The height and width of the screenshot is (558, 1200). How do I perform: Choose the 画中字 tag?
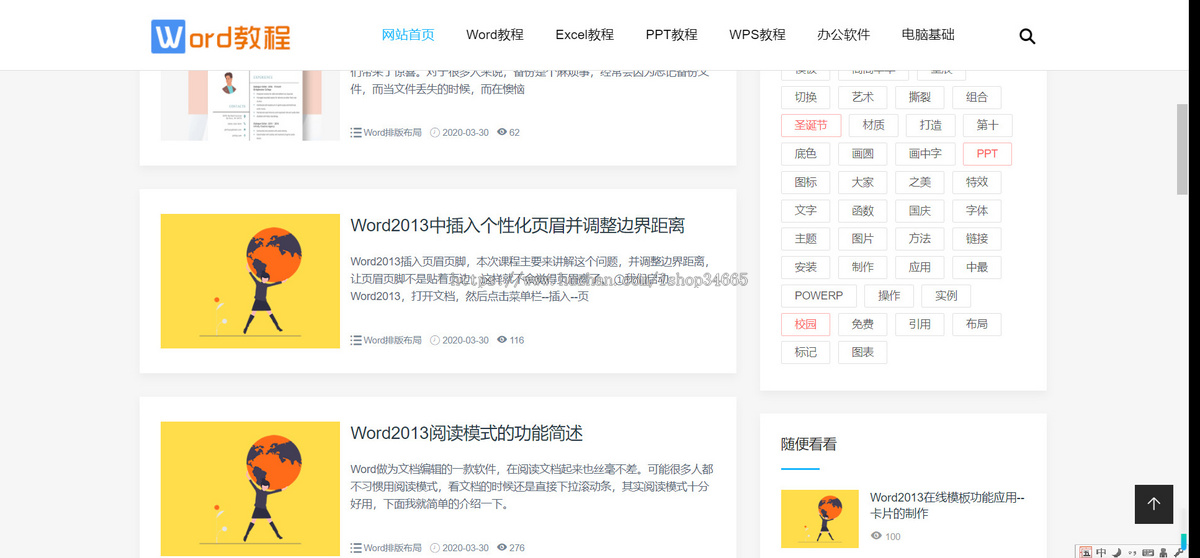[x=925, y=154]
